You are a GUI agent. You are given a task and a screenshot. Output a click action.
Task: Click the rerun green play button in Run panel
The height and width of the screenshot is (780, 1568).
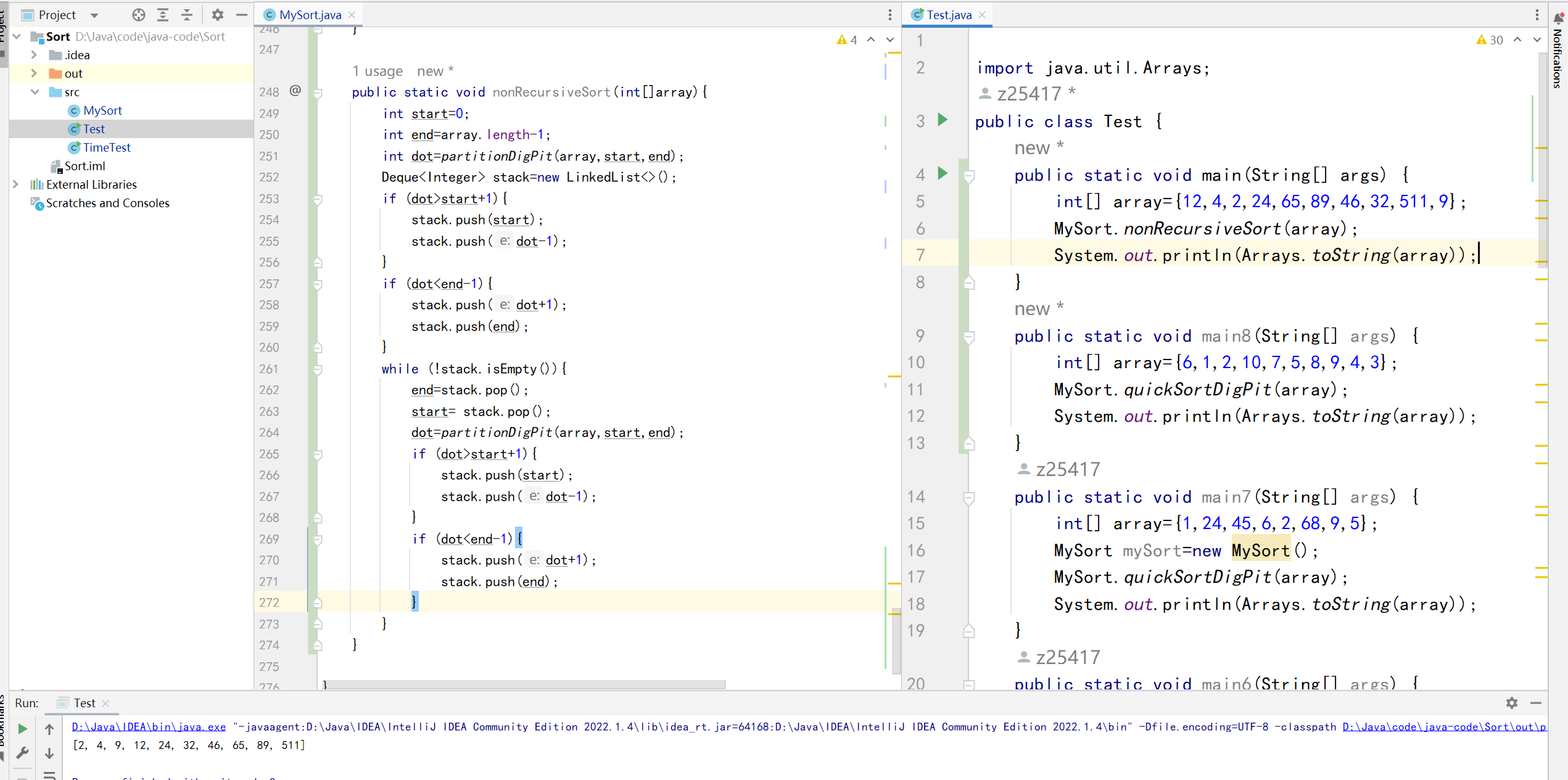(x=23, y=729)
